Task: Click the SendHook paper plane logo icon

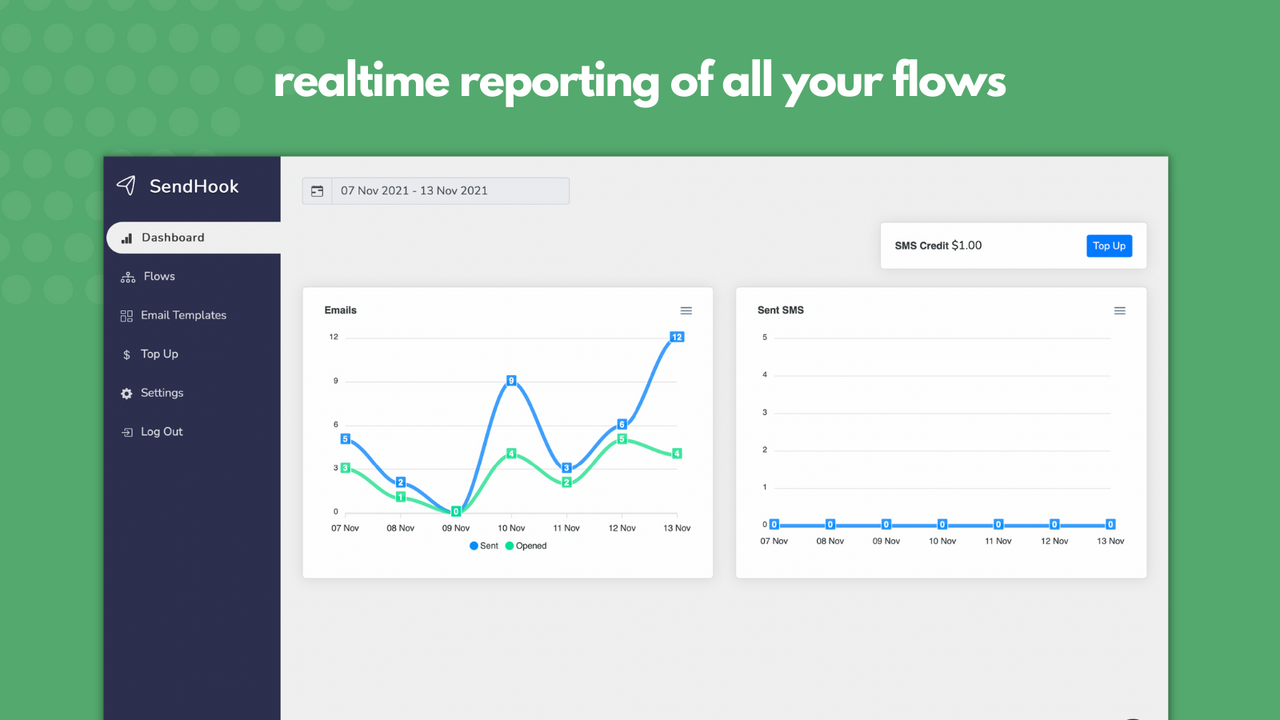Action: click(126, 185)
